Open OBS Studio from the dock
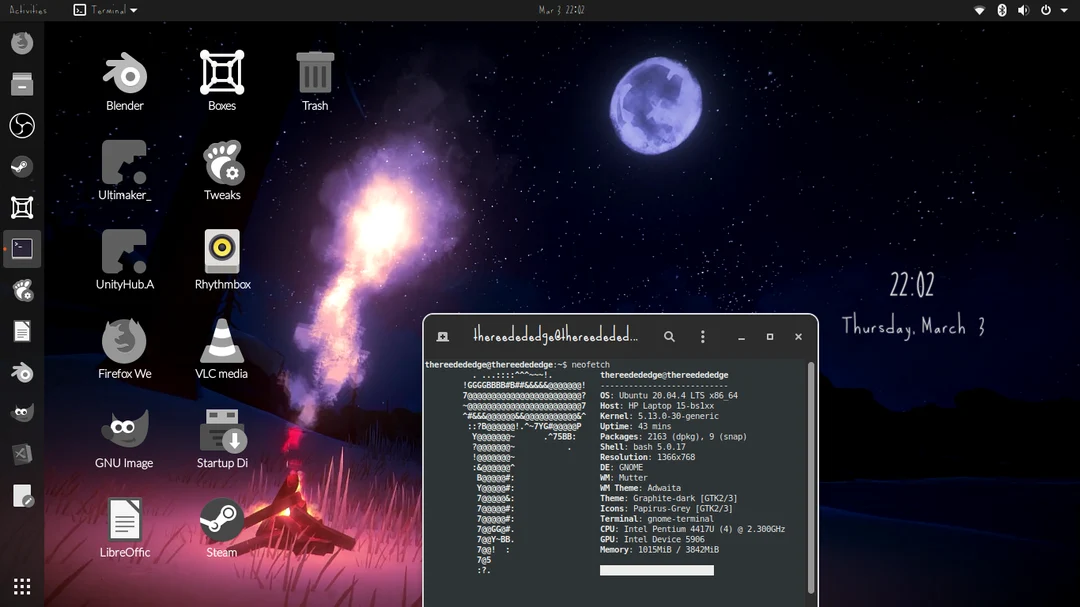Image resolution: width=1080 pixels, height=607 pixels. tap(22, 125)
